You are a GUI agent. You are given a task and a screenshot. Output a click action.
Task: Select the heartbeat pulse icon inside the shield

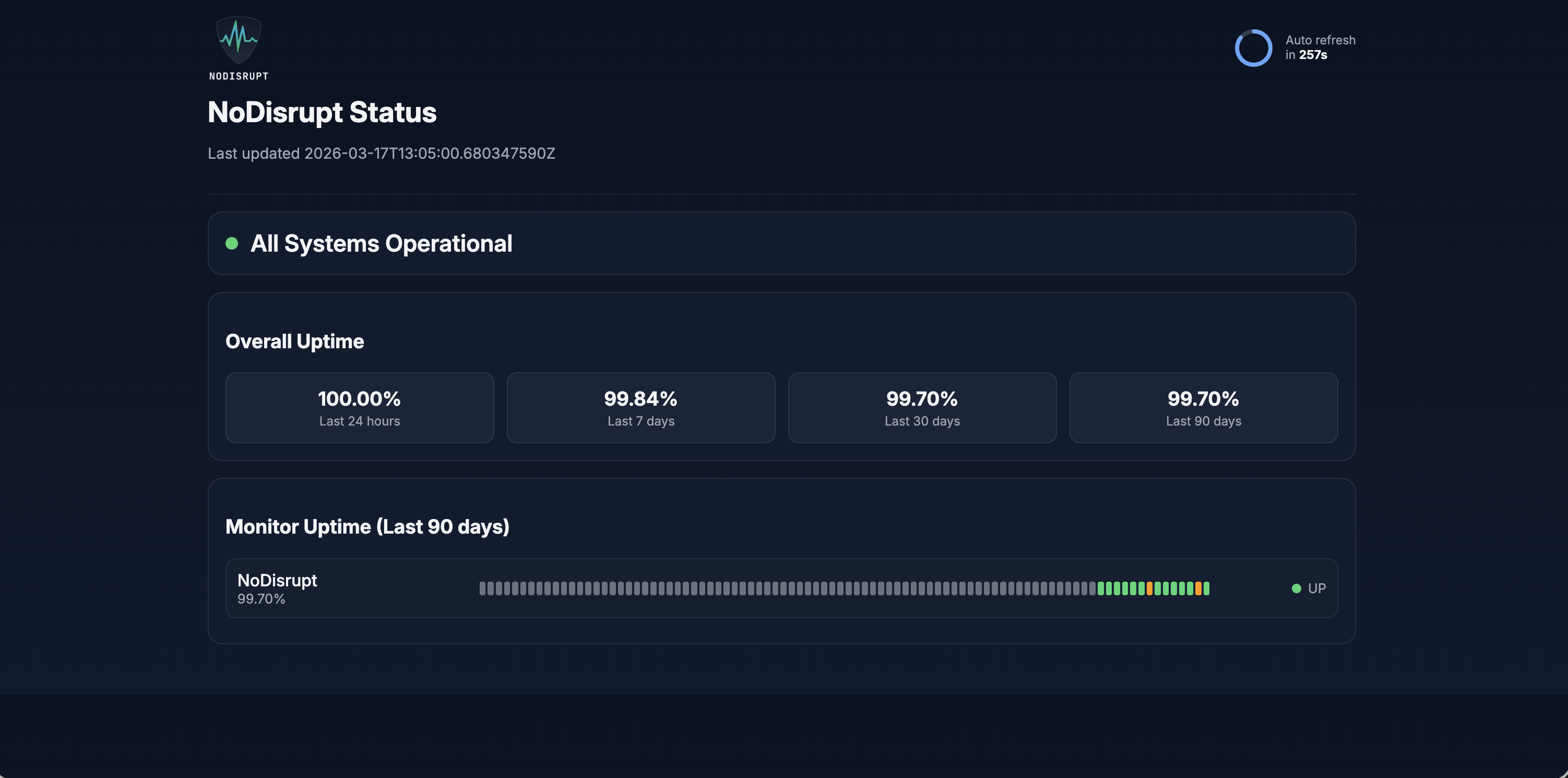point(239,37)
